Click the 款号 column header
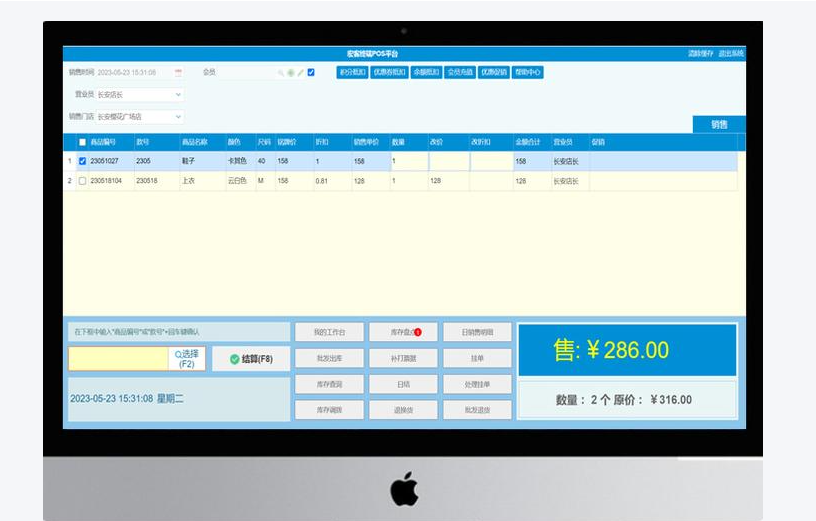 pyautogui.click(x=143, y=142)
